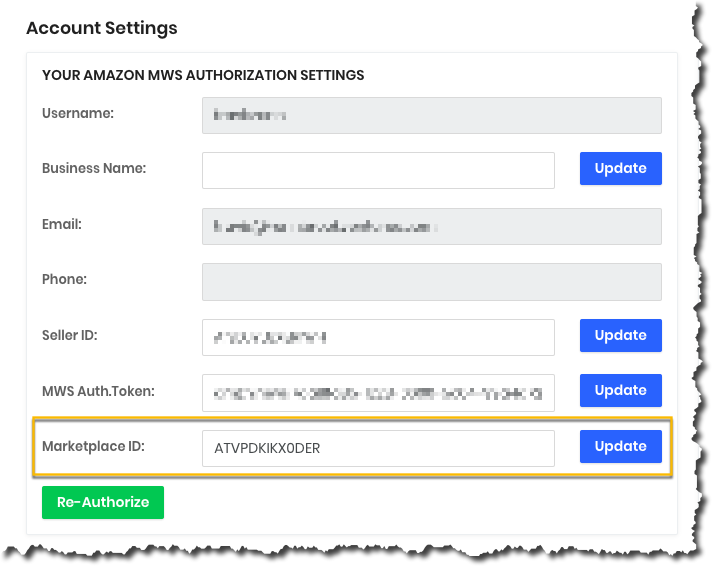Viewport: 713px width, 566px height.
Task: Click the Email label
Action: pos(61,224)
